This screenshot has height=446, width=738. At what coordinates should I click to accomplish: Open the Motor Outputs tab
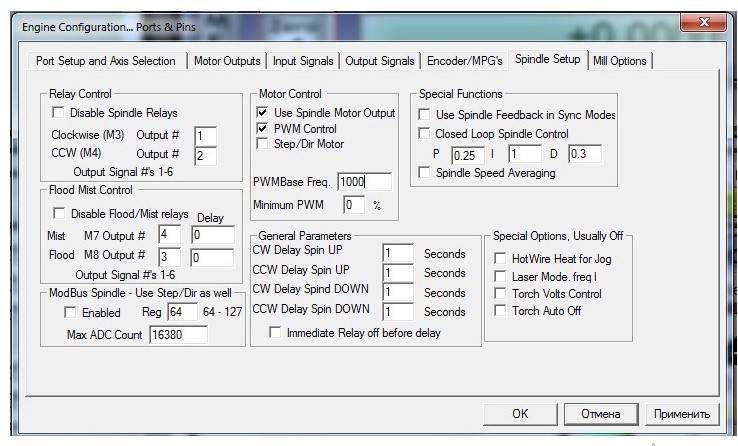[x=227, y=61]
